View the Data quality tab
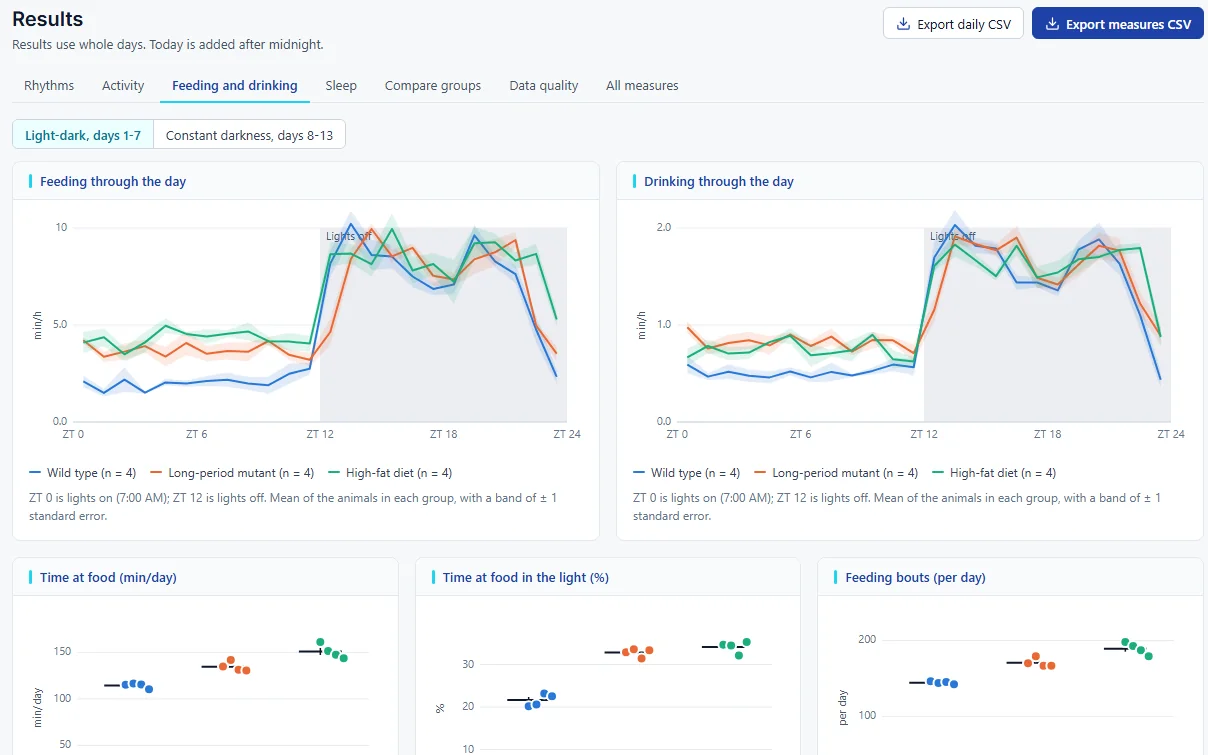 (x=544, y=86)
